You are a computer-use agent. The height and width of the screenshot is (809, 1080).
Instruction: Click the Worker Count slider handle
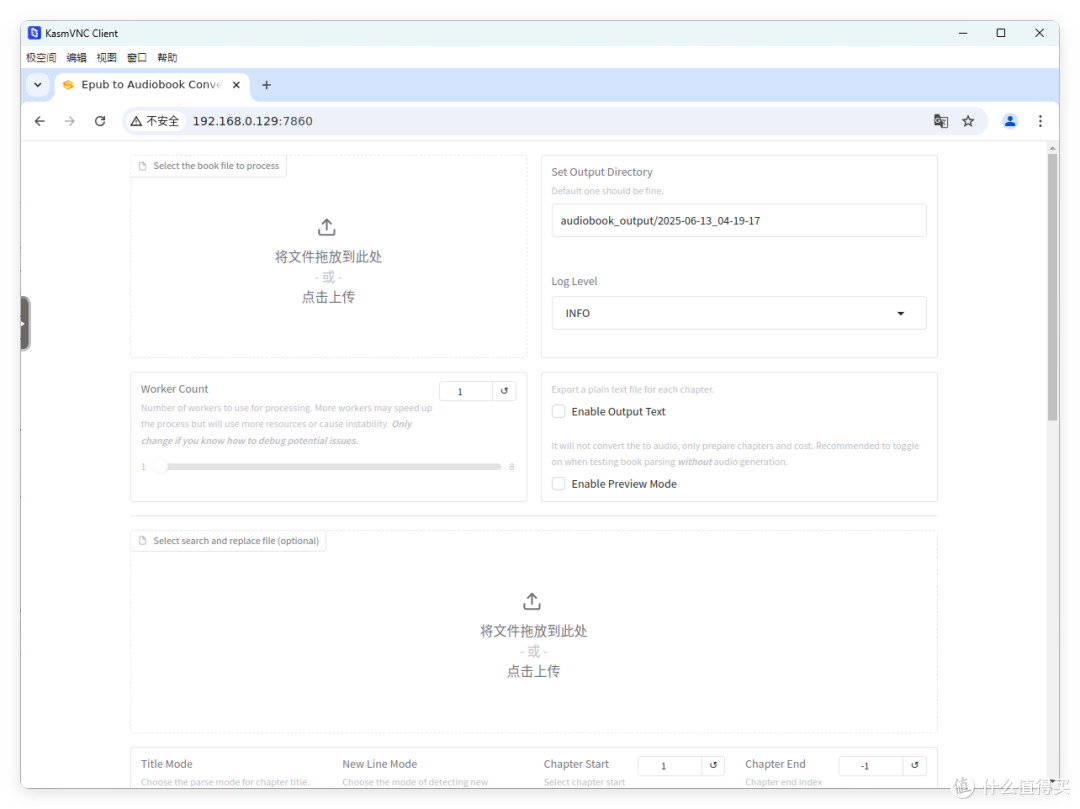click(160, 466)
